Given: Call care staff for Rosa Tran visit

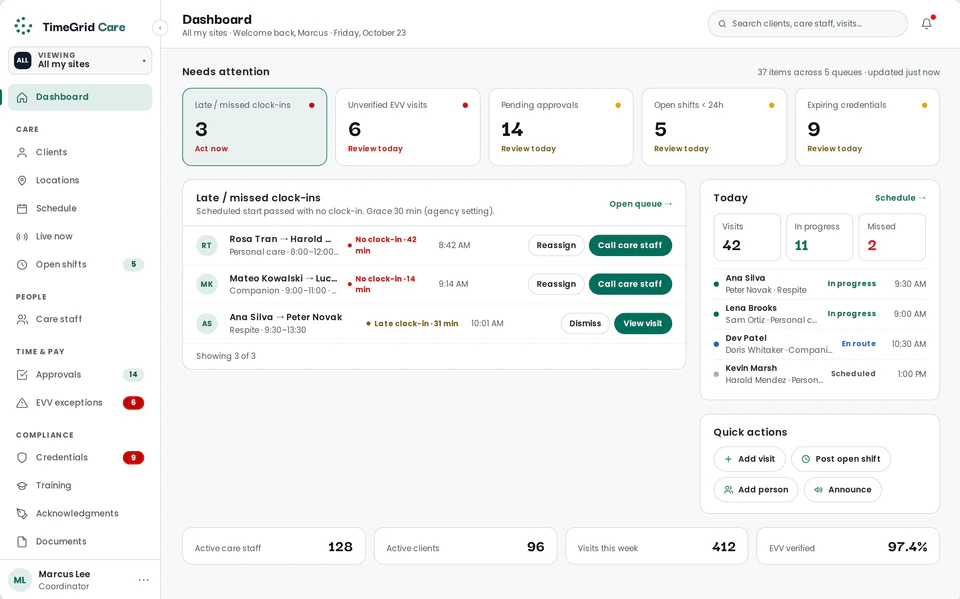Looking at the screenshot, I should (x=630, y=246).
